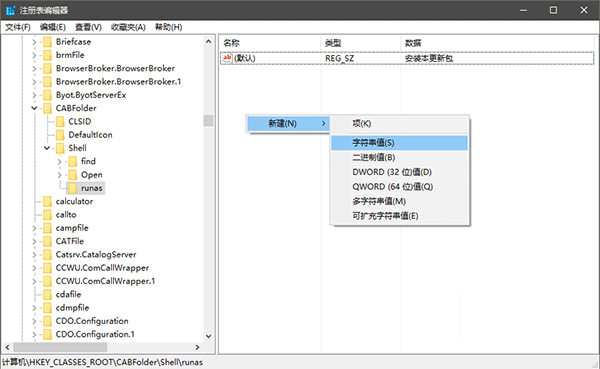Image resolution: width=600 pixels, height=369 pixels.
Task: Select 二进制值(B) from the submenu
Action: pos(399,157)
